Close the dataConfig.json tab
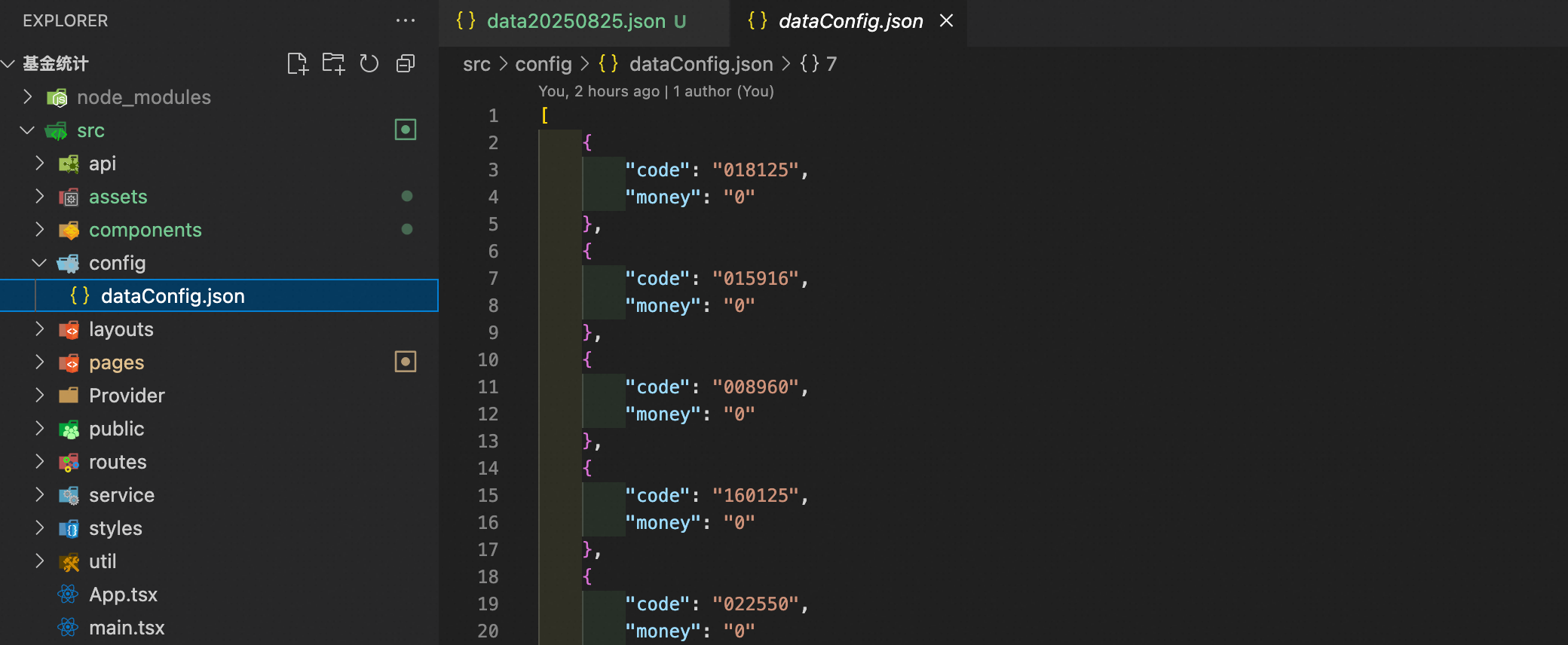1568x645 pixels. (x=947, y=21)
